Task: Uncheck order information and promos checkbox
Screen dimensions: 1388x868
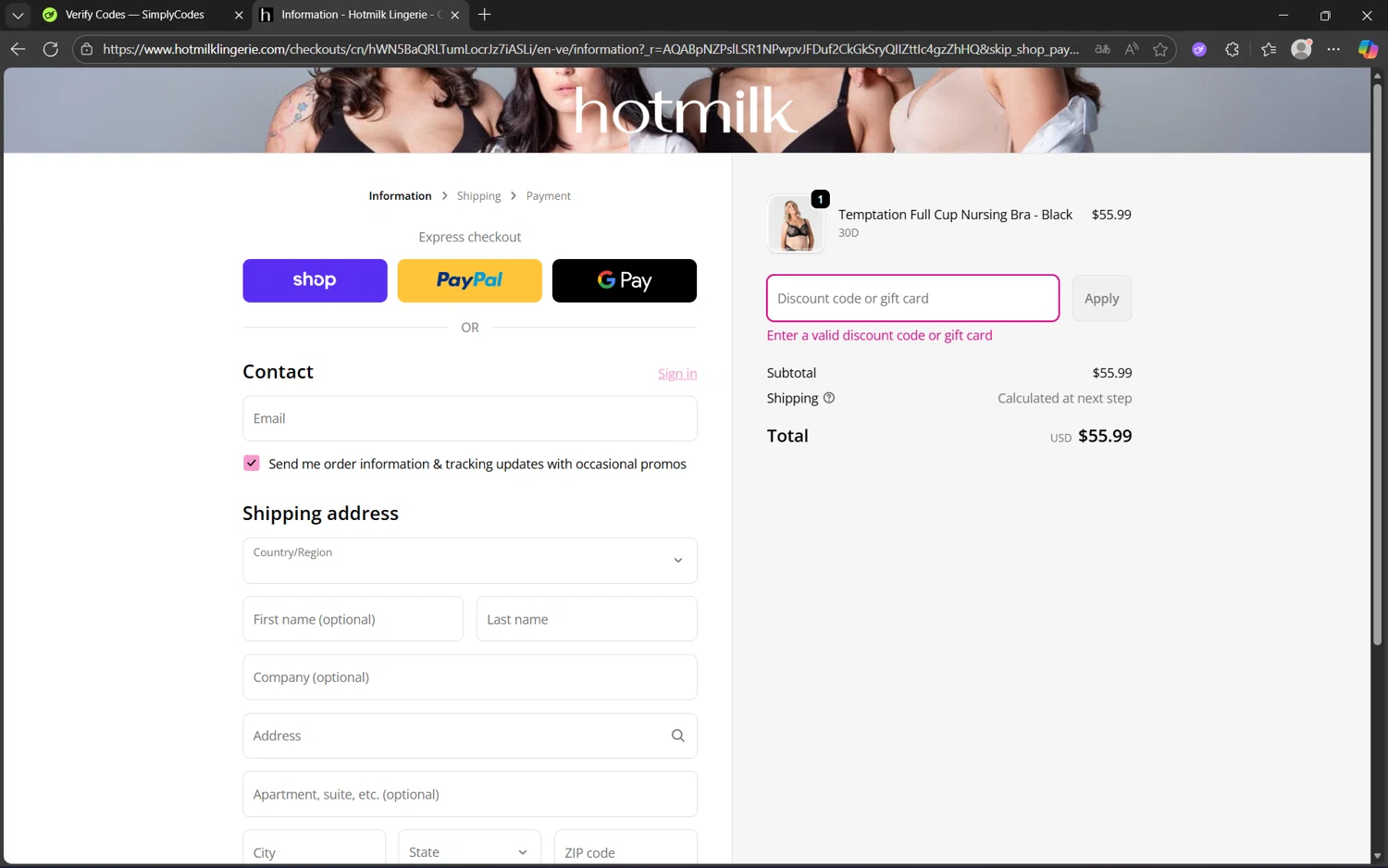Action: coord(252,464)
